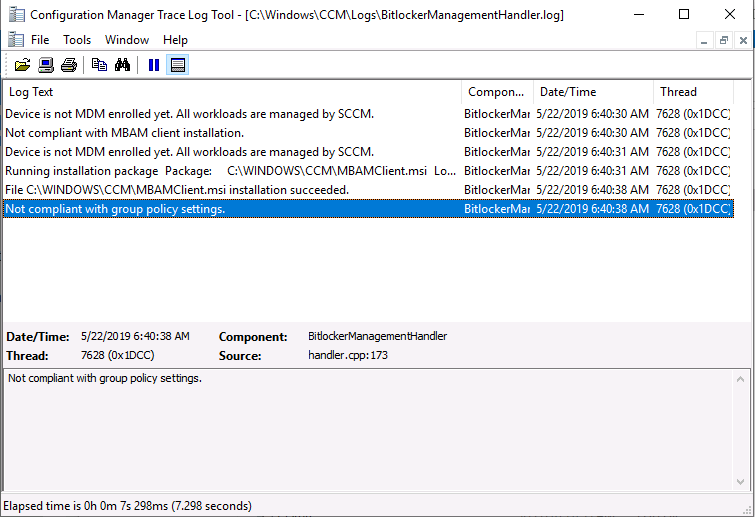Click the Print toolbar icon
The image size is (755, 517).
pyautogui.click(x=69, y=65)
